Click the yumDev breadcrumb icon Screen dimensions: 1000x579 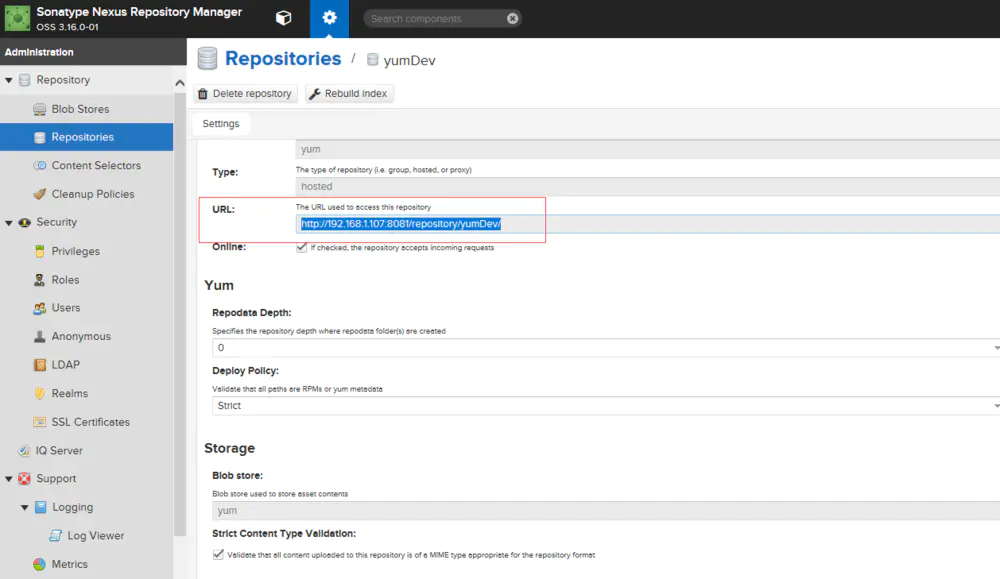coord(372,60)
